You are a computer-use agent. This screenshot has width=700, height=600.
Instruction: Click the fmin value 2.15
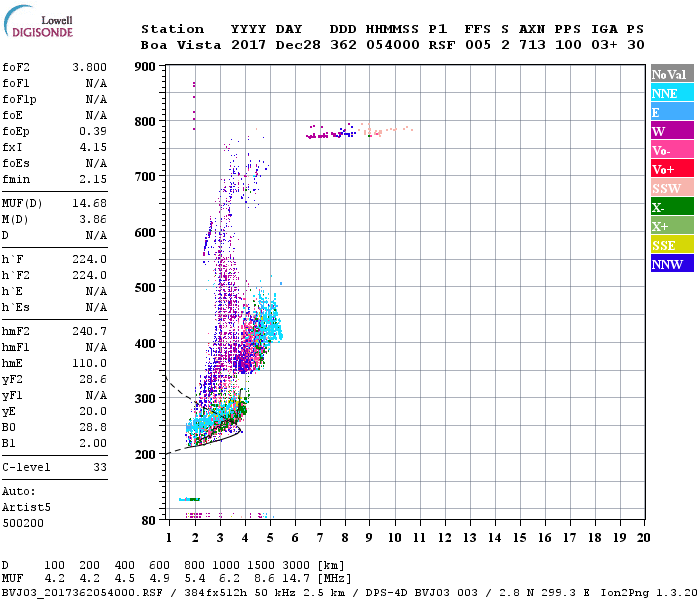[93, 179]
